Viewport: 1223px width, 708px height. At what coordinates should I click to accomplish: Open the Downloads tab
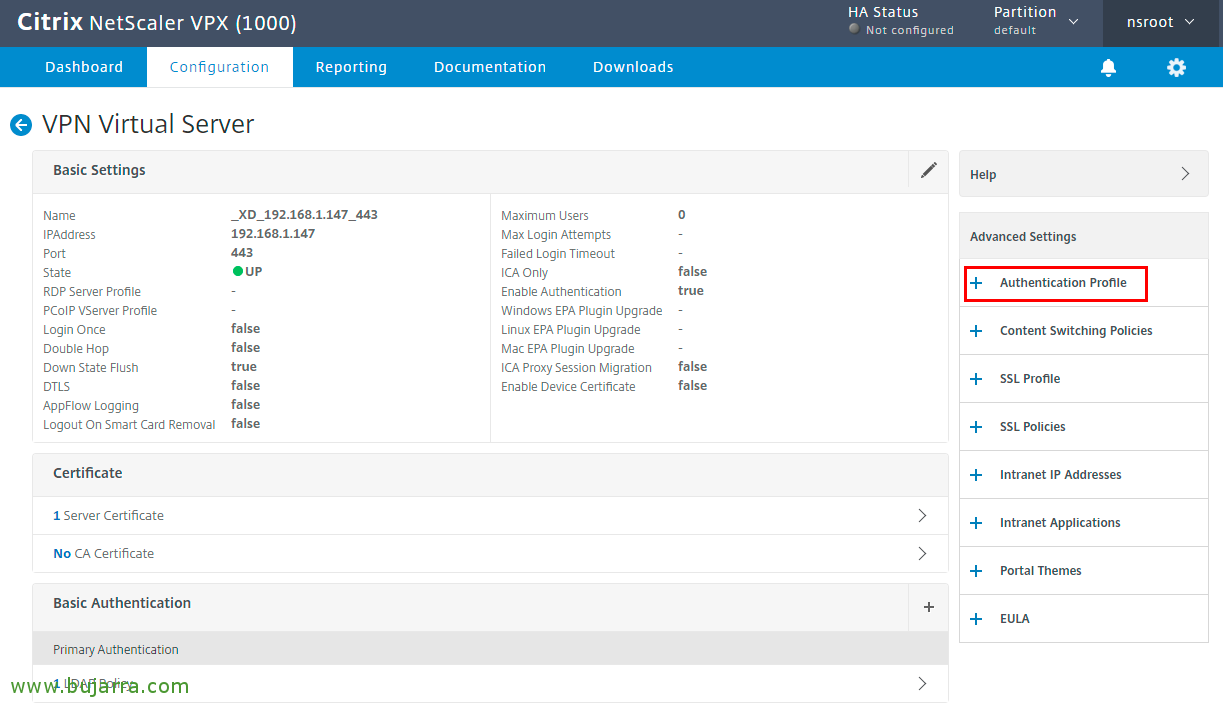pyautogui.click(x=633, y=67)
